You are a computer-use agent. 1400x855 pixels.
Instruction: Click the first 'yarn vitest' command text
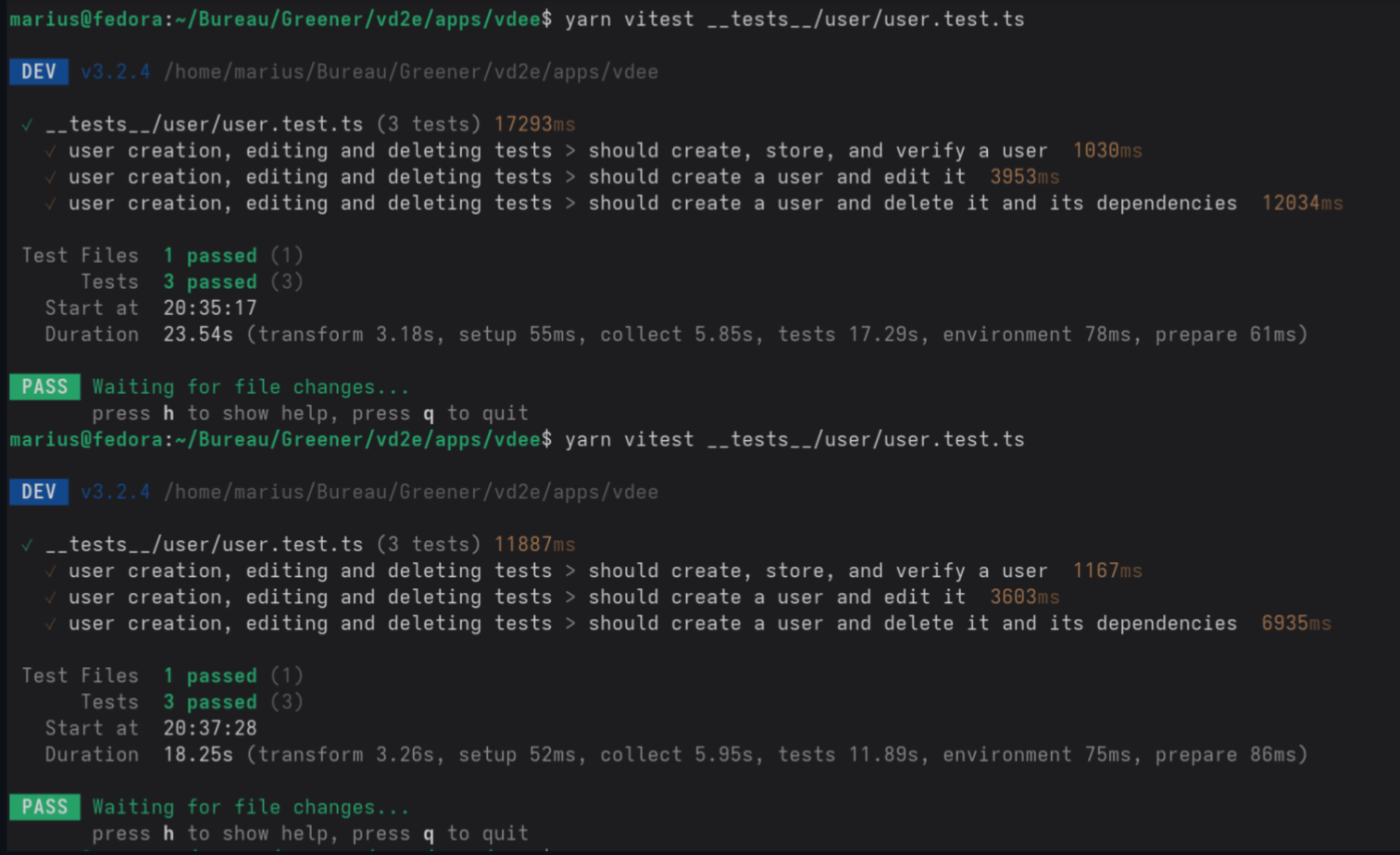click(x=629, y=19)
